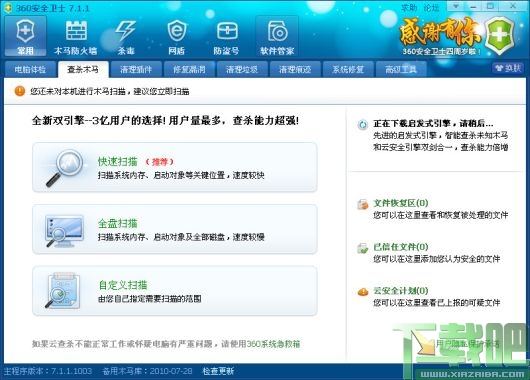
Task: Click the orange warning icon in notice bar
Action: [20, 91]
